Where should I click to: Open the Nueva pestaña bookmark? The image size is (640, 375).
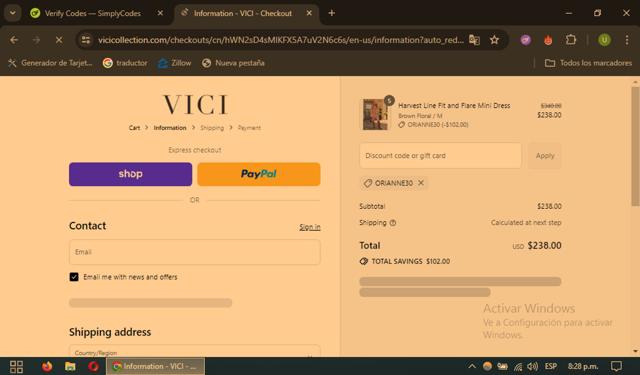click(x=233, y=63)
